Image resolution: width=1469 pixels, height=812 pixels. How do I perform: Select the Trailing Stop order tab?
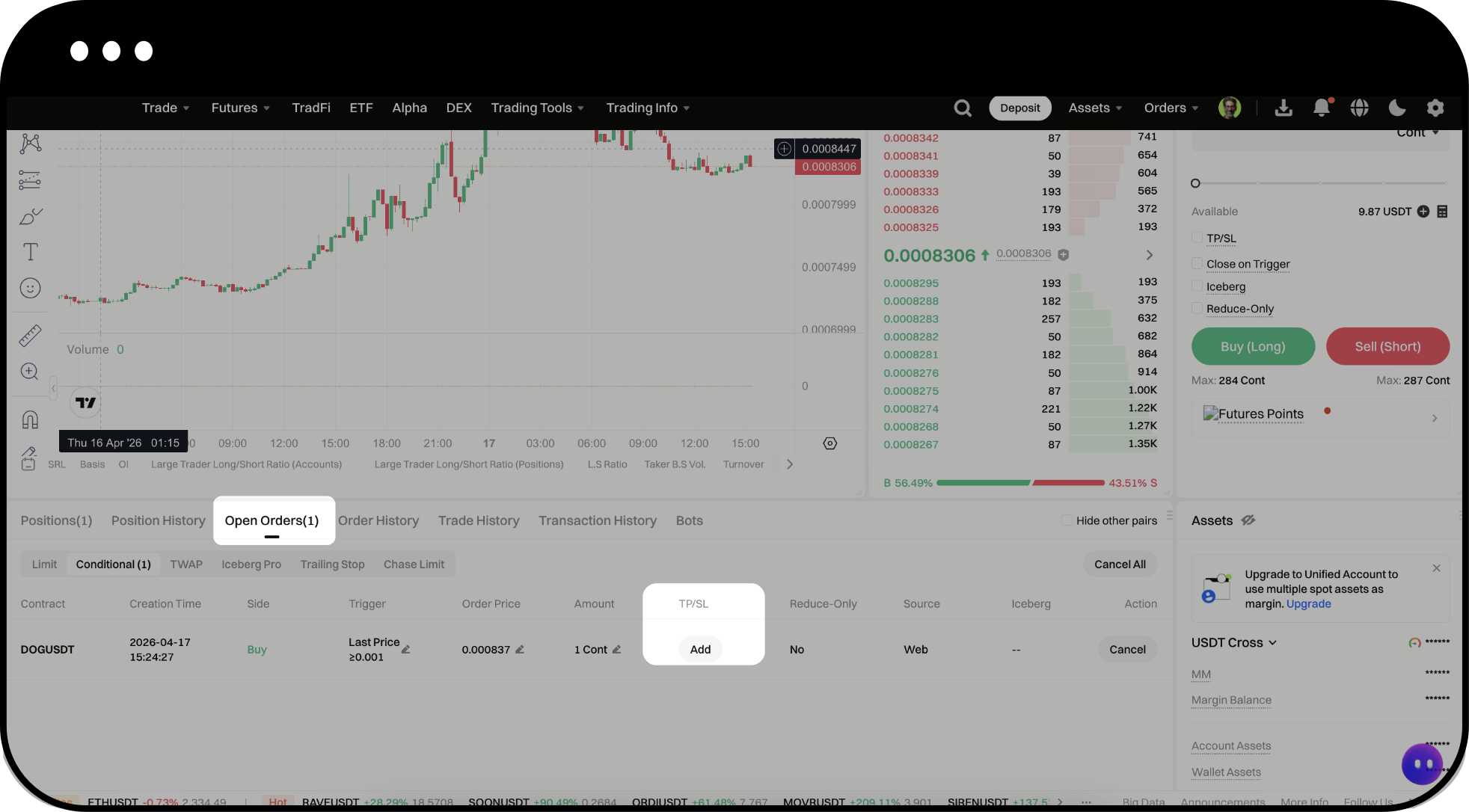pyautogui.click(x=332, y=565)
